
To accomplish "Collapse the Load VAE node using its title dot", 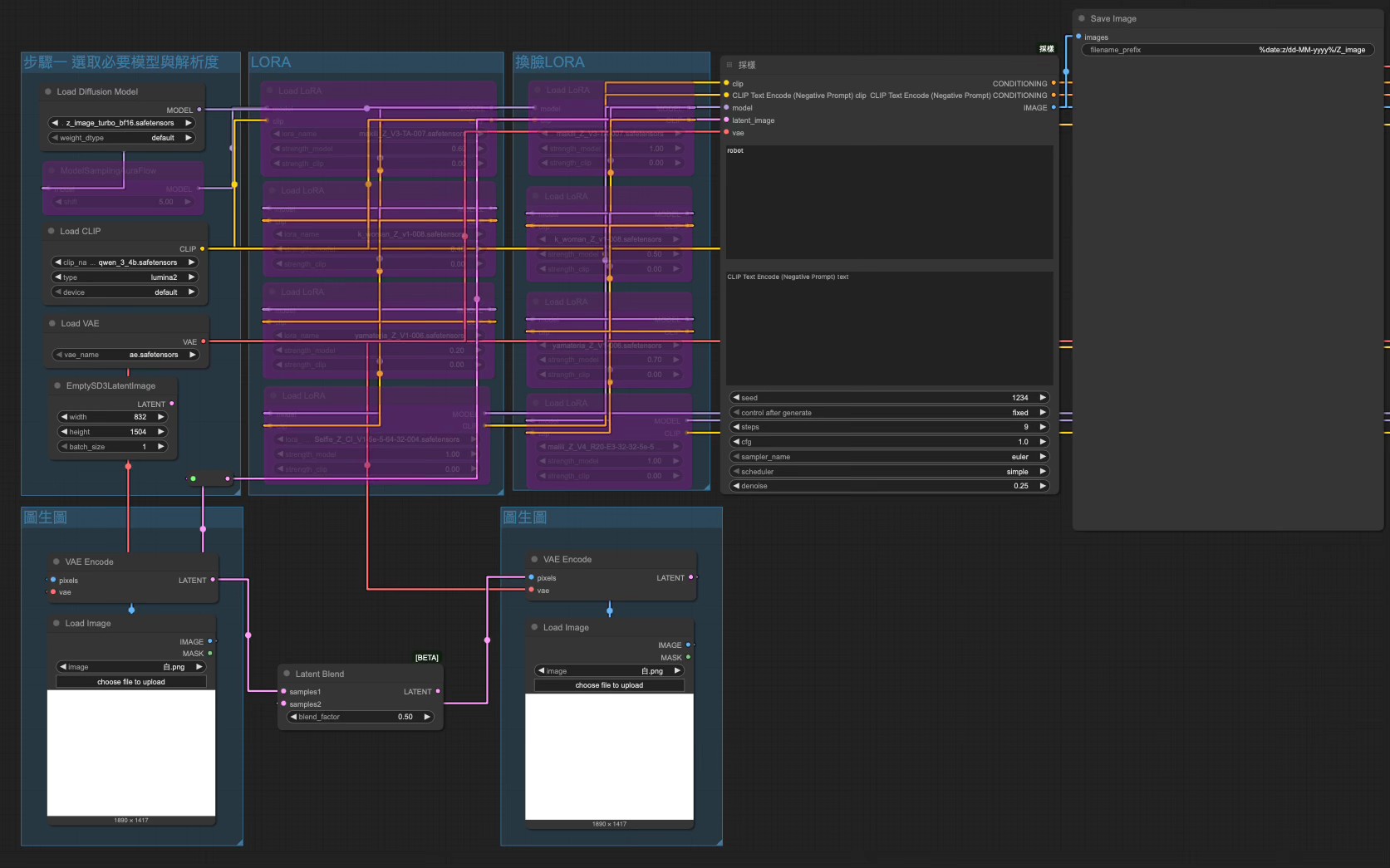I will click(52, 324).
